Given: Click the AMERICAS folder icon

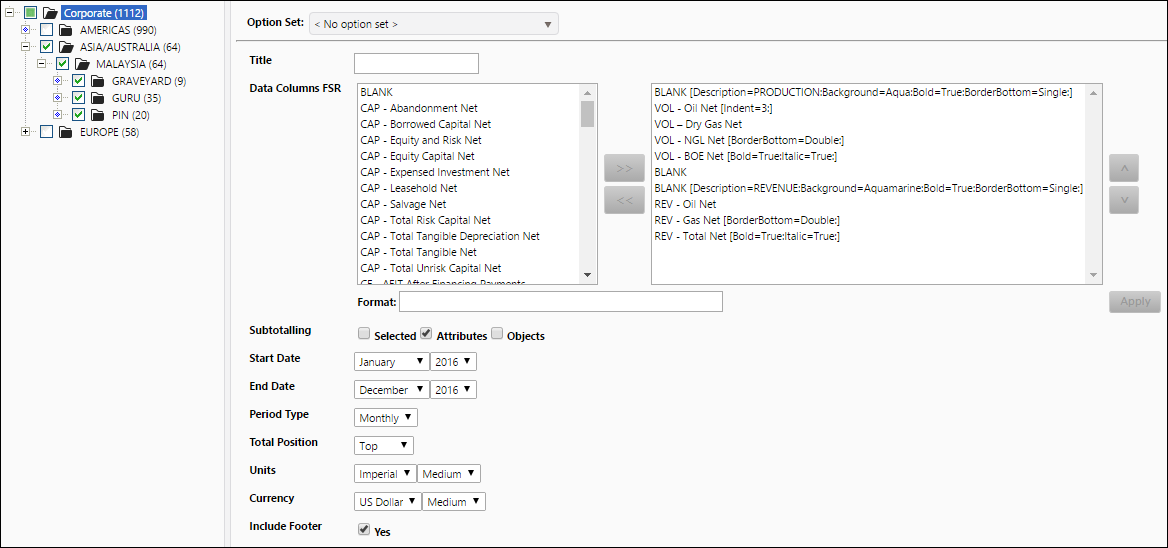Looking at the screenshot, I should click(x=66, y=30).
